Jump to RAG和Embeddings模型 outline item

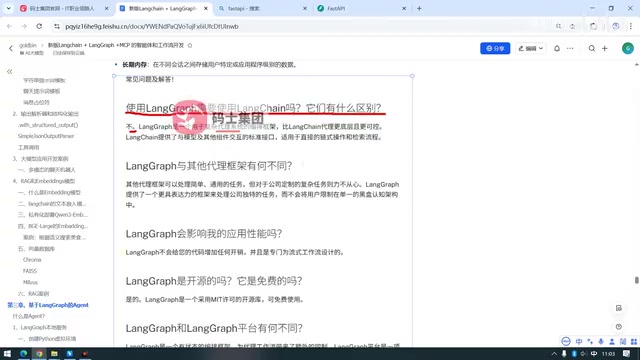(44, 181)
